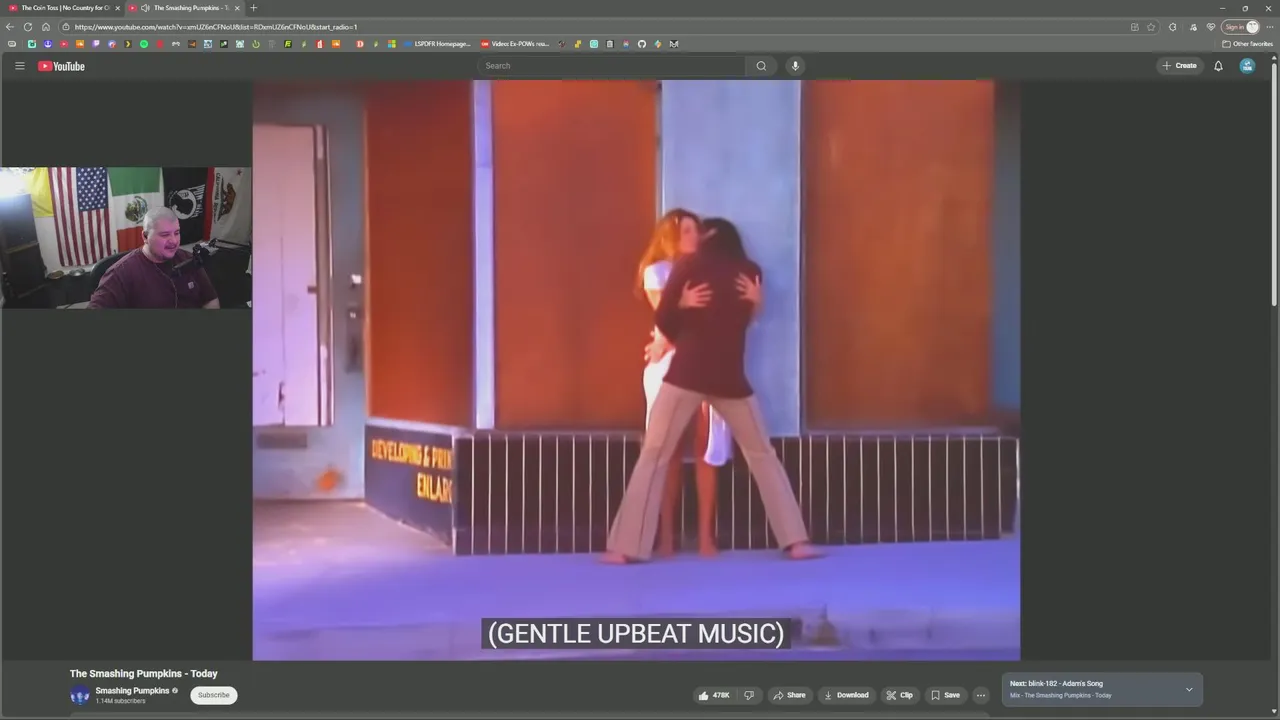Add this page to favorites star
The height and width of the screenshot is (720, 1280).
click(x=1151, y=27)
